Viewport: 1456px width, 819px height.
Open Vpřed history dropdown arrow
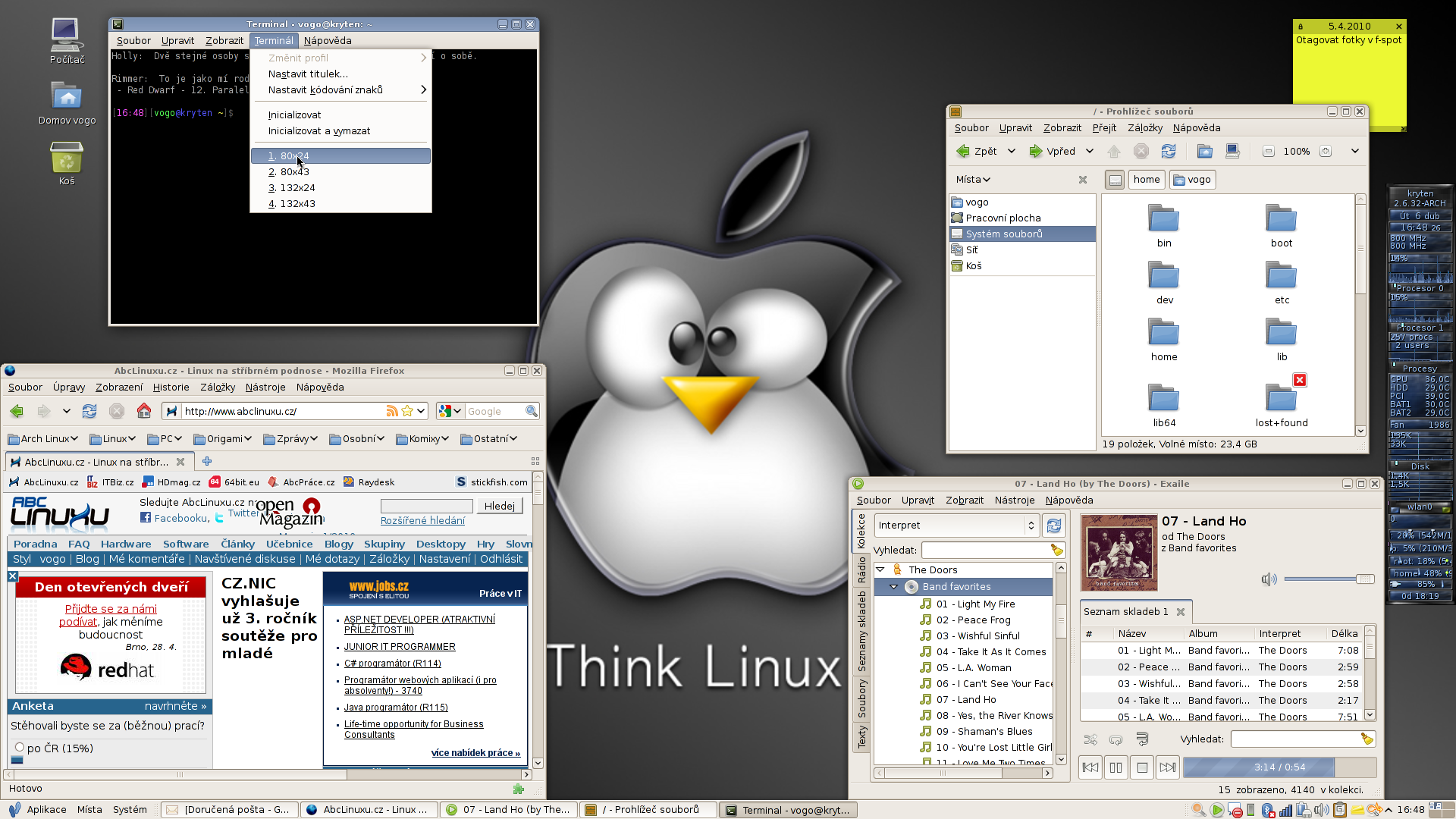tap(1089, 151)
